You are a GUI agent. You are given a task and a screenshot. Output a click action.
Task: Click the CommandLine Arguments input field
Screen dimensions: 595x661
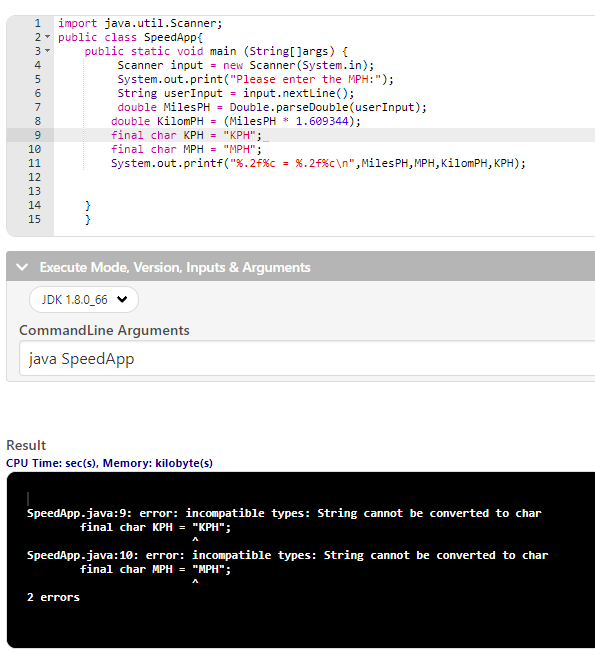(307, 358)
